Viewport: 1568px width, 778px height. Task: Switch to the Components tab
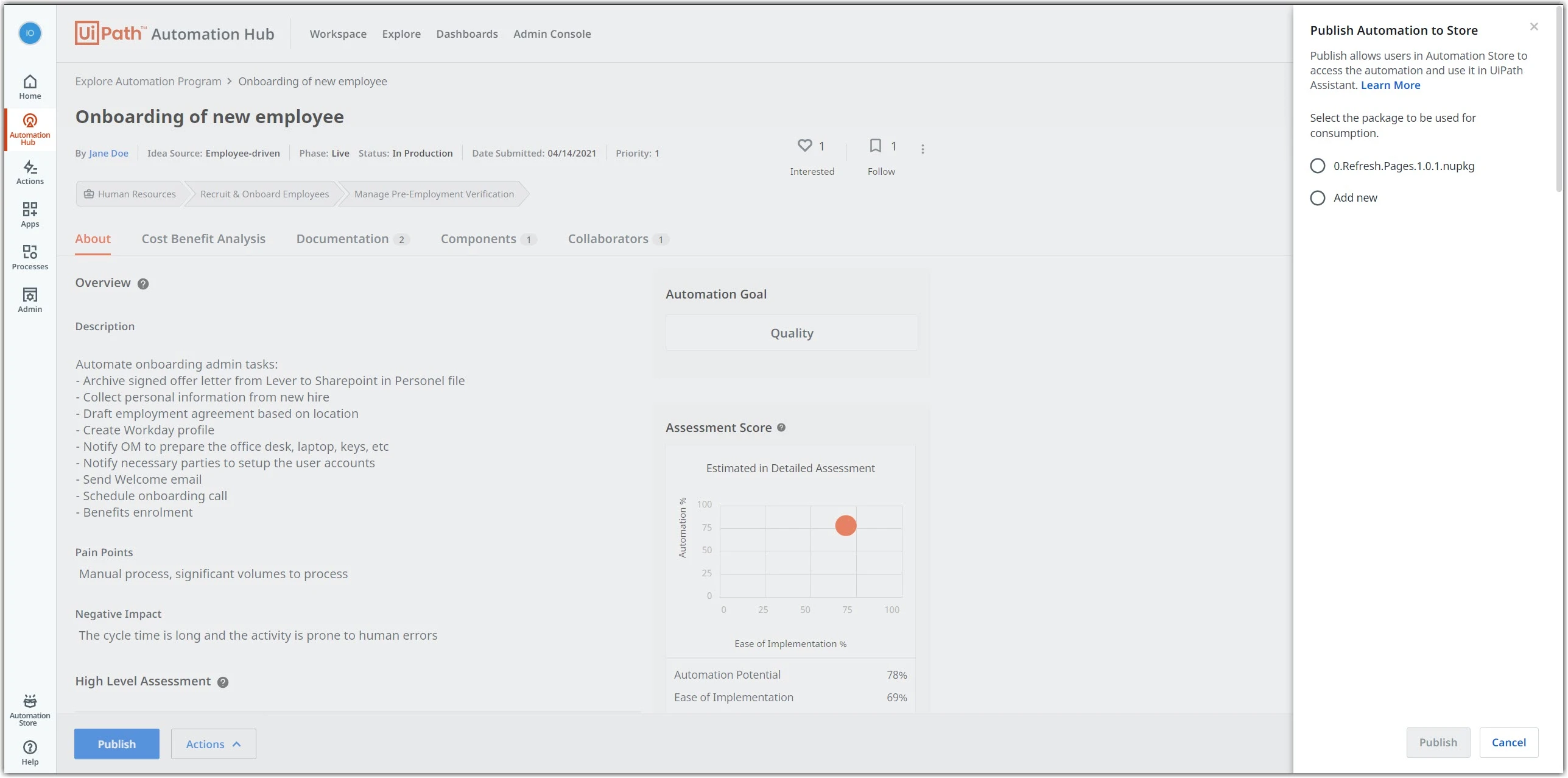[x=488, y=239]
